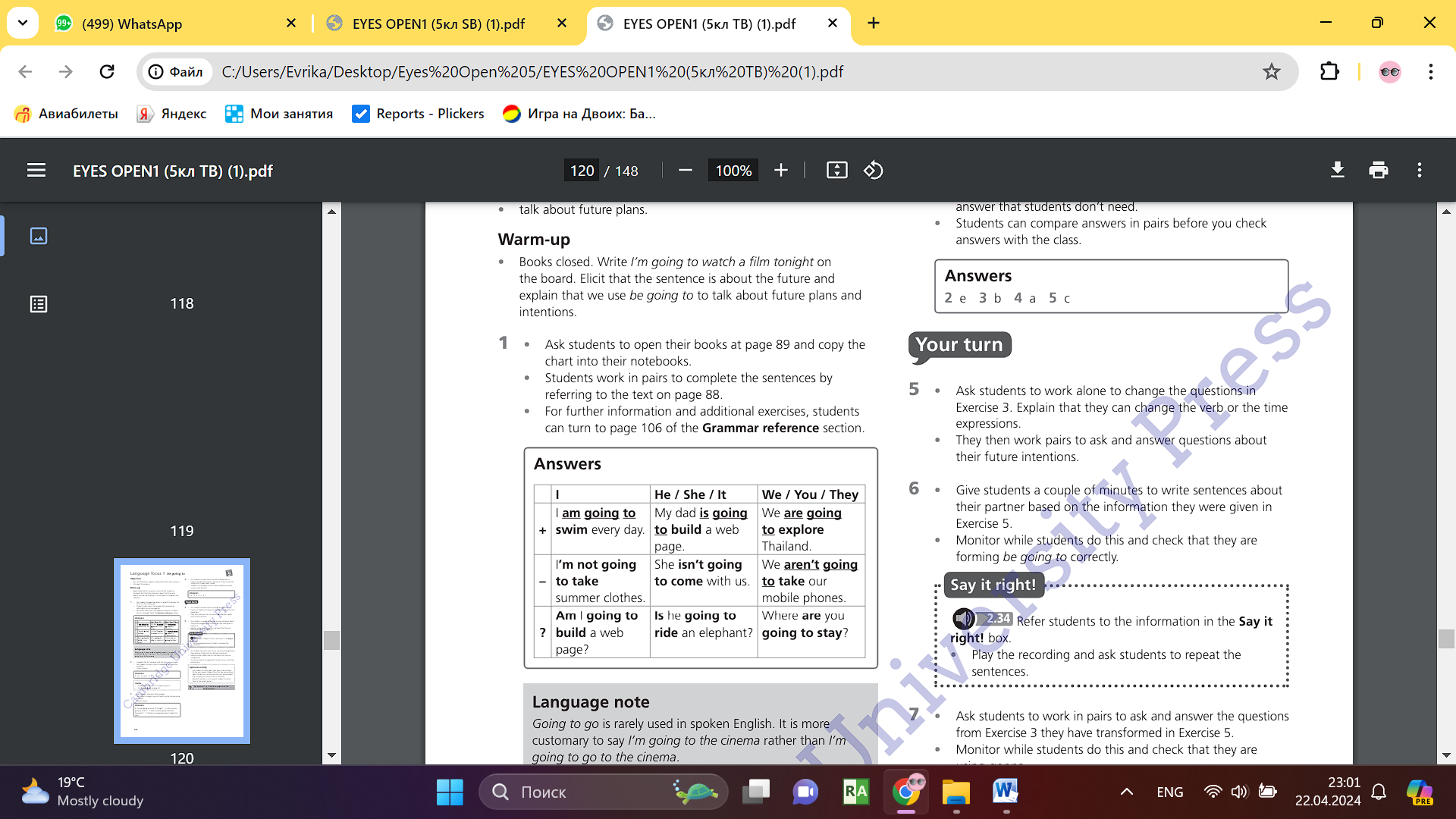
Task: Click the zoom out minus button
Action: click(685, 171)
